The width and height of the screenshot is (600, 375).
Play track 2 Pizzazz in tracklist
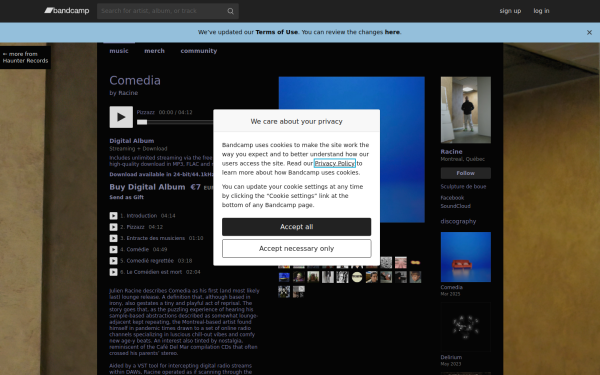[114, 227]
